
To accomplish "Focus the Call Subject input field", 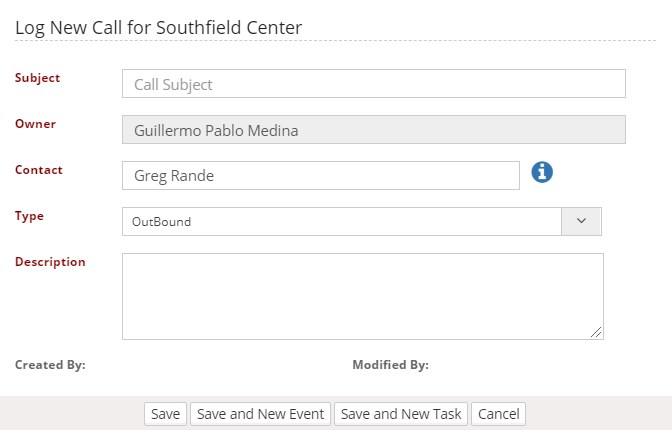I will 374,84.
